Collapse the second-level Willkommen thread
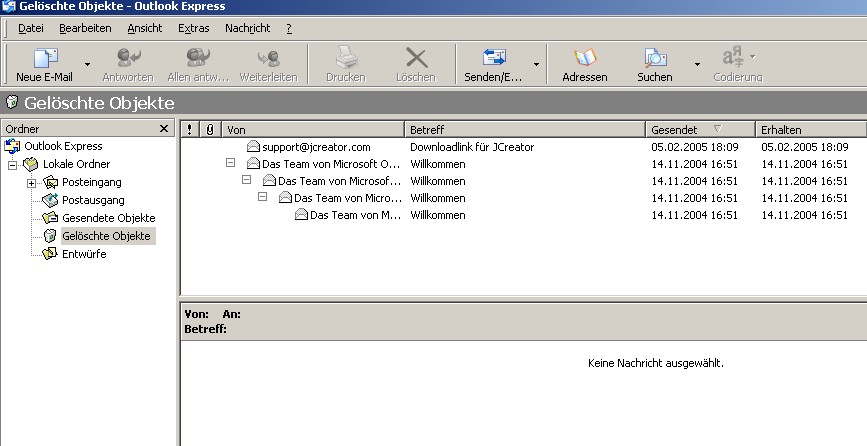This screenshot has width=867, height=446. tap(247, 180)
